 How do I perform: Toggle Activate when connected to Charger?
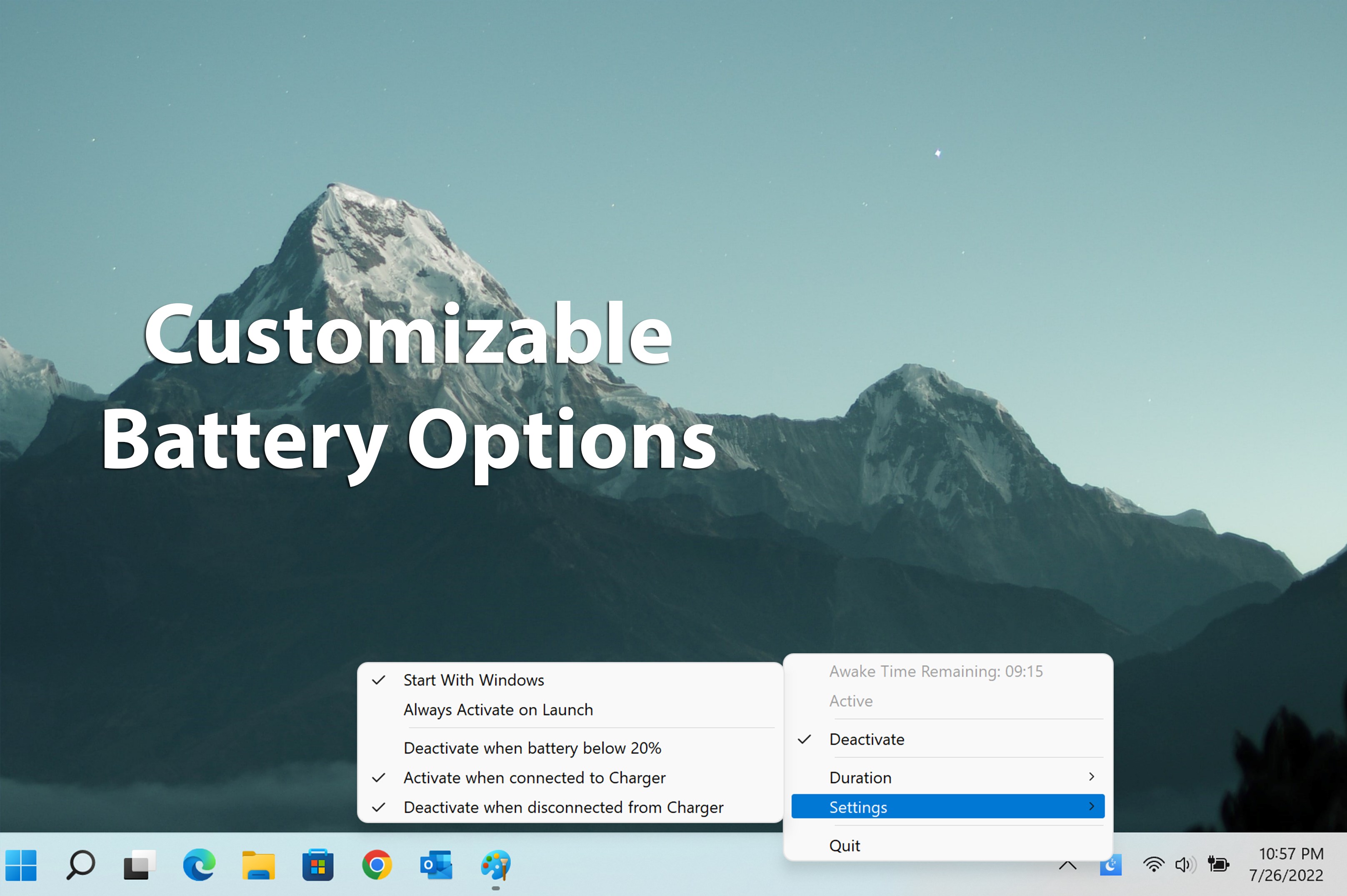(570, 778)
